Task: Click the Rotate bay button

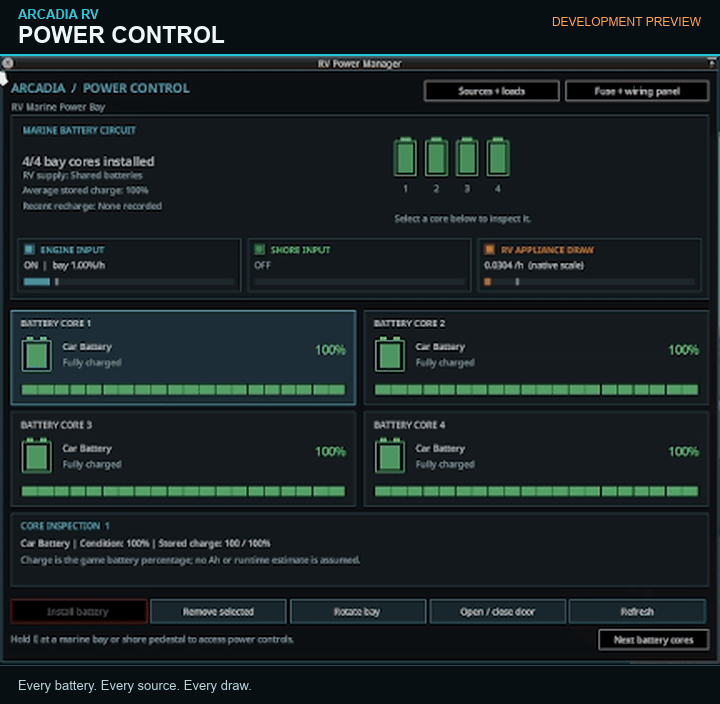Action: [357, 611]
